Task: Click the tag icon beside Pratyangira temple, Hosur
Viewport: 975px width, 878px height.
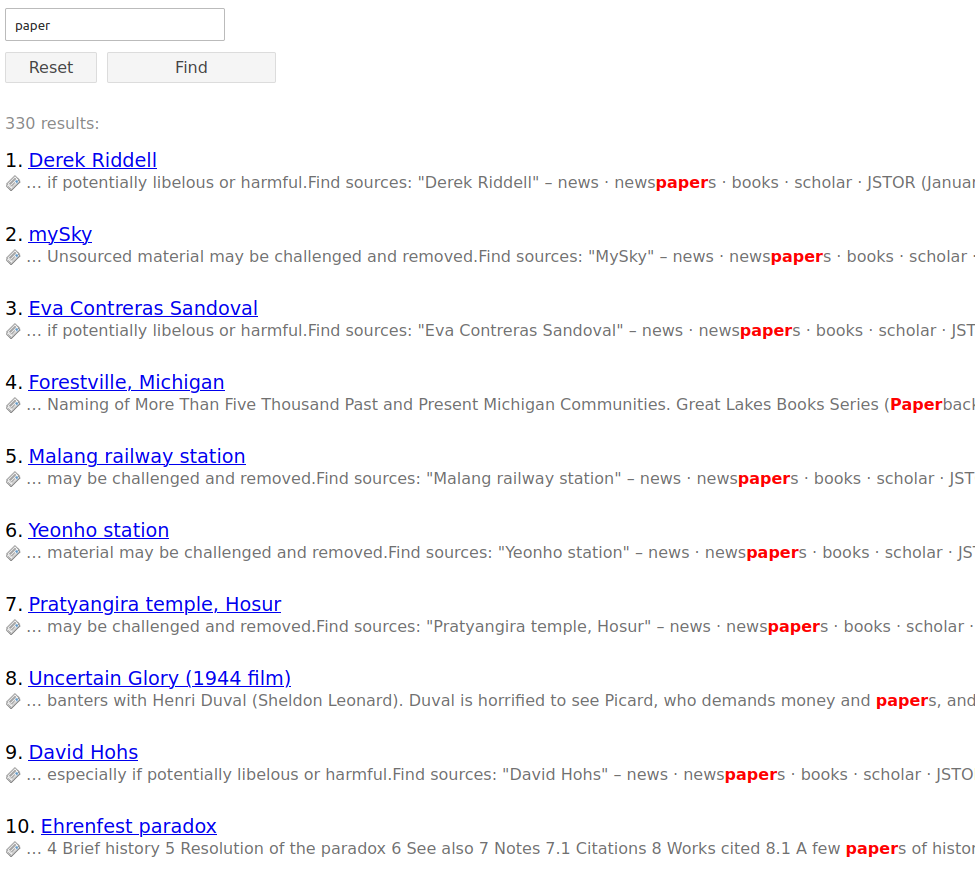Action: [x=13, y=627]
